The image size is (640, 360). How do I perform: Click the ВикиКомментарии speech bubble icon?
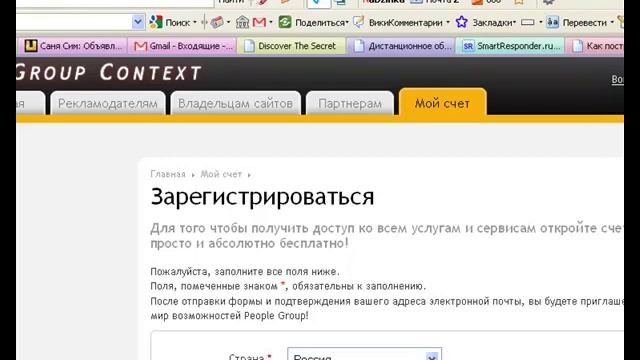coord(359,22)
